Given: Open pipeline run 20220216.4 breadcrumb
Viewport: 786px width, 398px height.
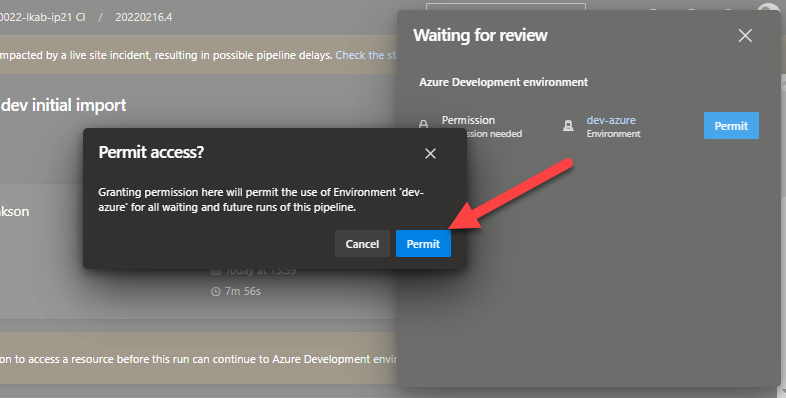Looking at the screenshot, I should click(x=144, y=17).
